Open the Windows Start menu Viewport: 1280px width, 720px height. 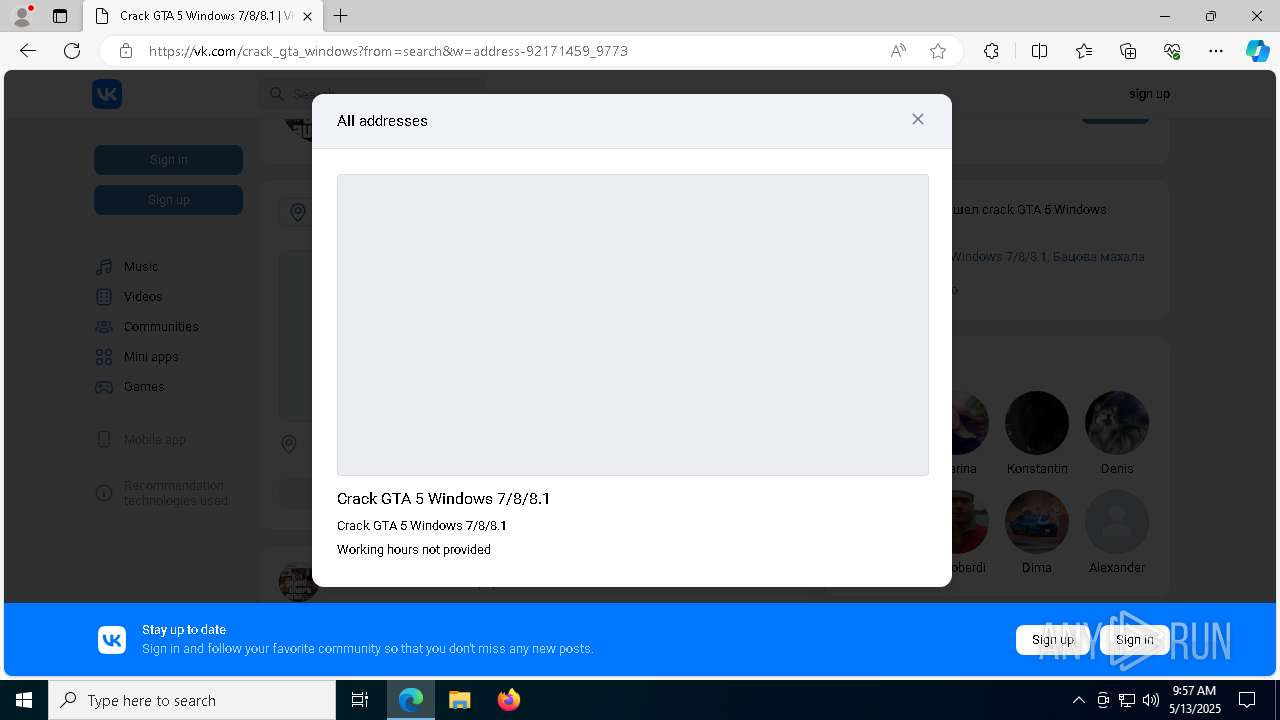[24, 700]
